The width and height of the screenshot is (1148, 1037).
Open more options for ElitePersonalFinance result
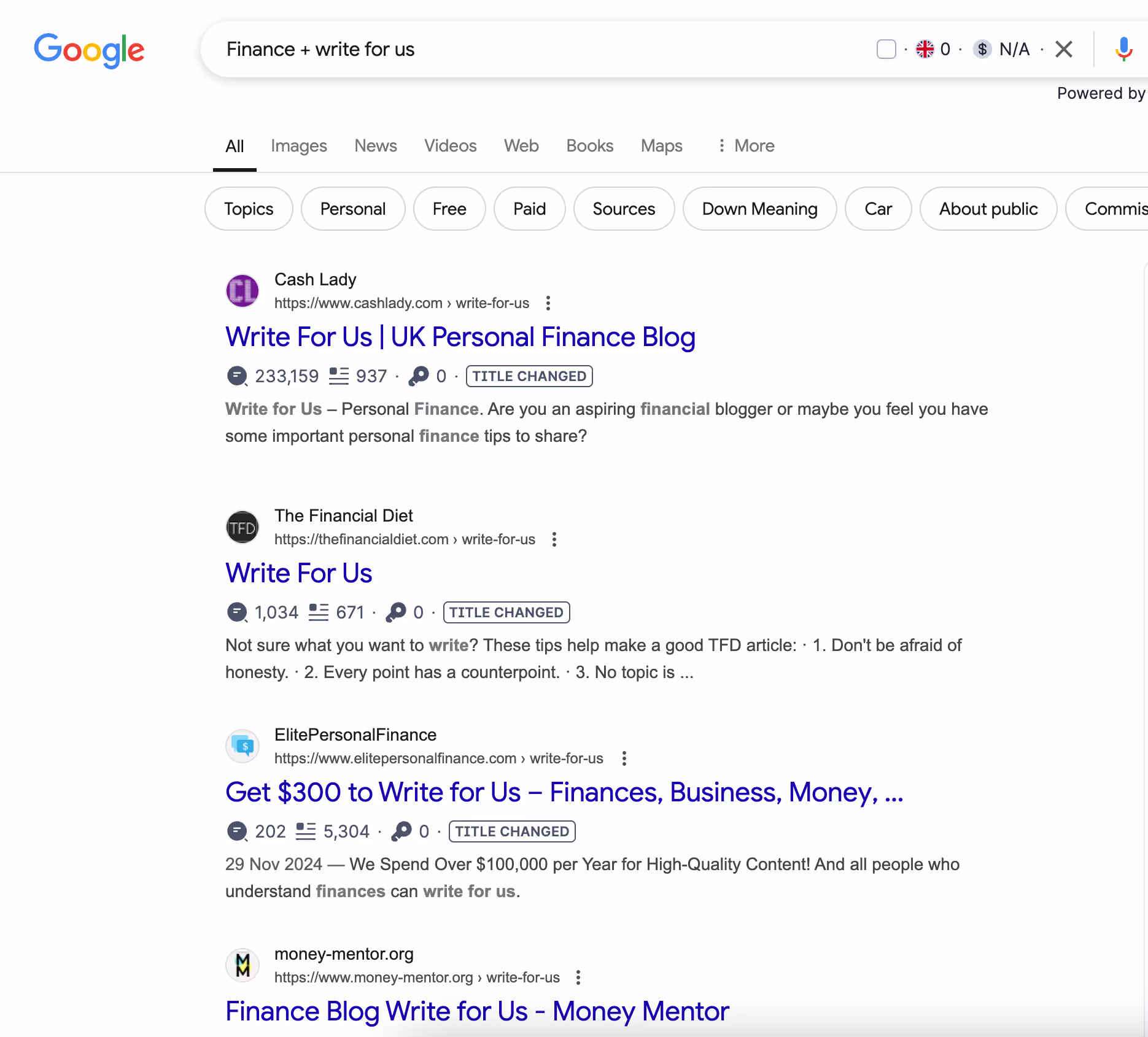[624, 758]
